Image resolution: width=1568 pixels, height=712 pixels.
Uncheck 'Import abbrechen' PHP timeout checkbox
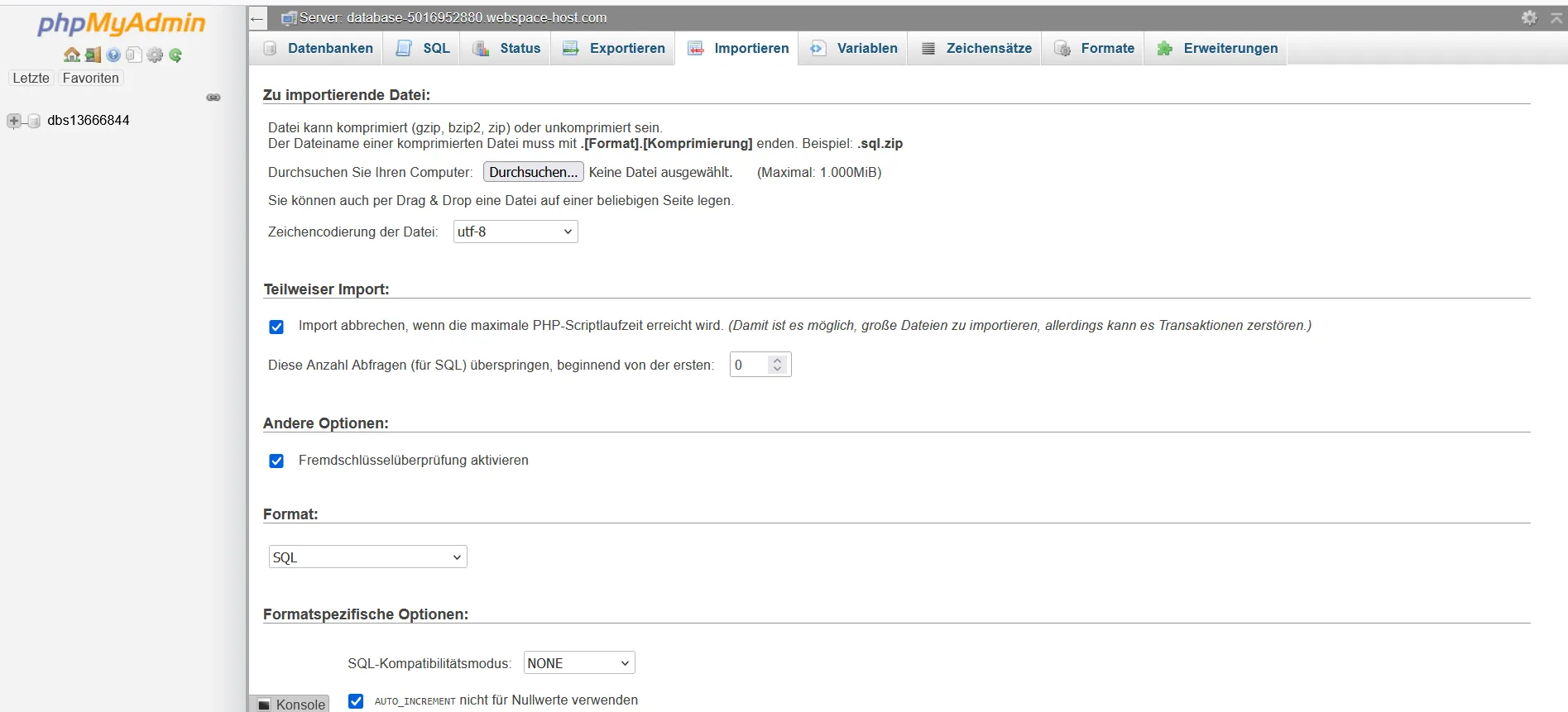tap(276, 327)
